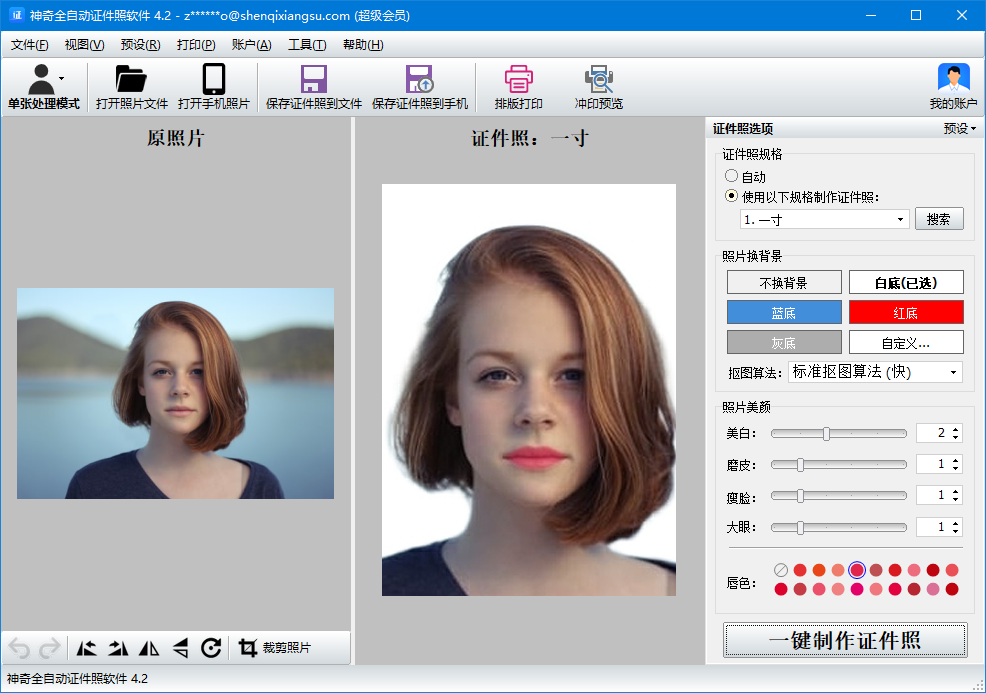
Task: Click the original landscape photo thumbnail
Action: tap(175, 394)
